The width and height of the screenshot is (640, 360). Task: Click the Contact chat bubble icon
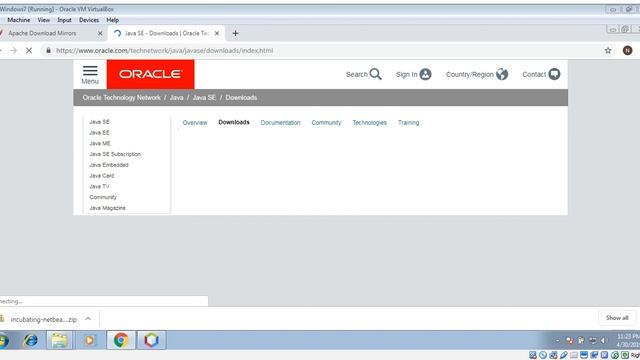click(554, 74)
